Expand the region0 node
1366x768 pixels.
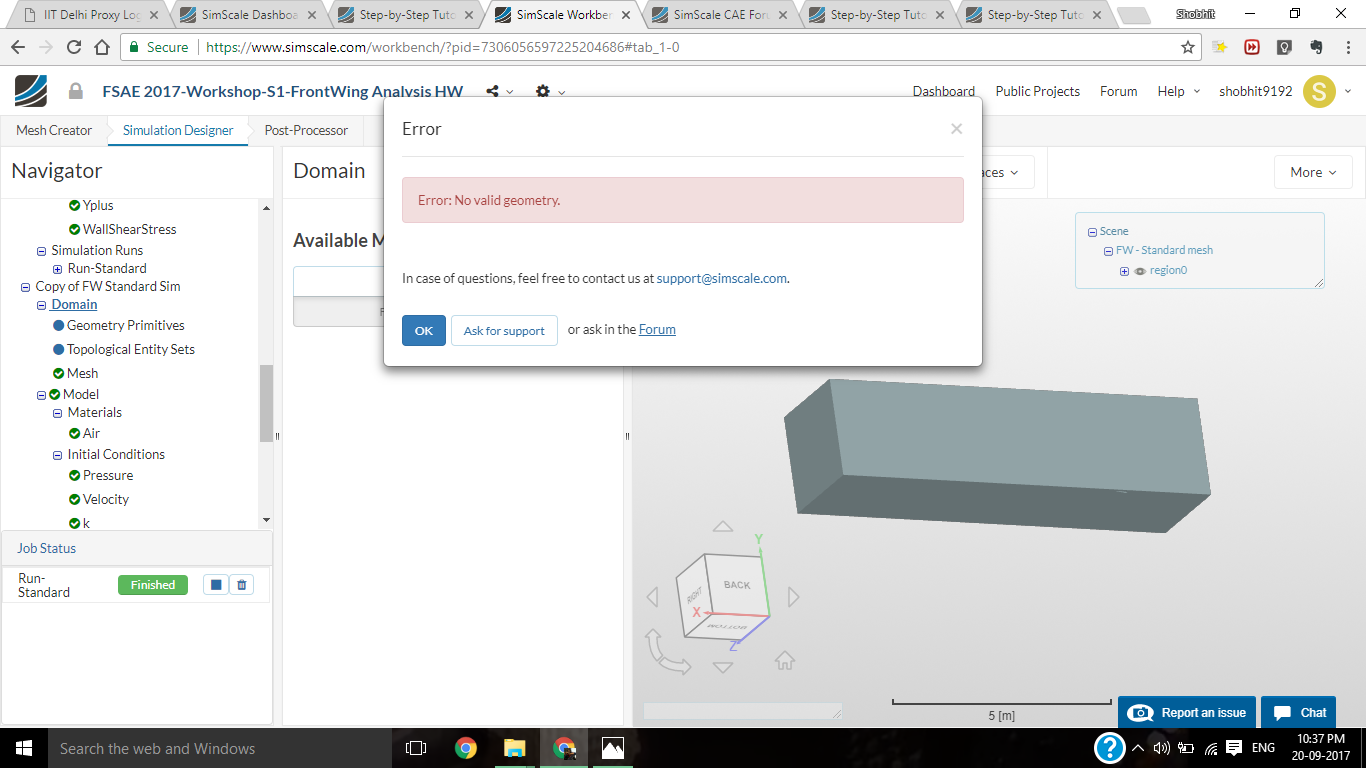[1124, 271]
